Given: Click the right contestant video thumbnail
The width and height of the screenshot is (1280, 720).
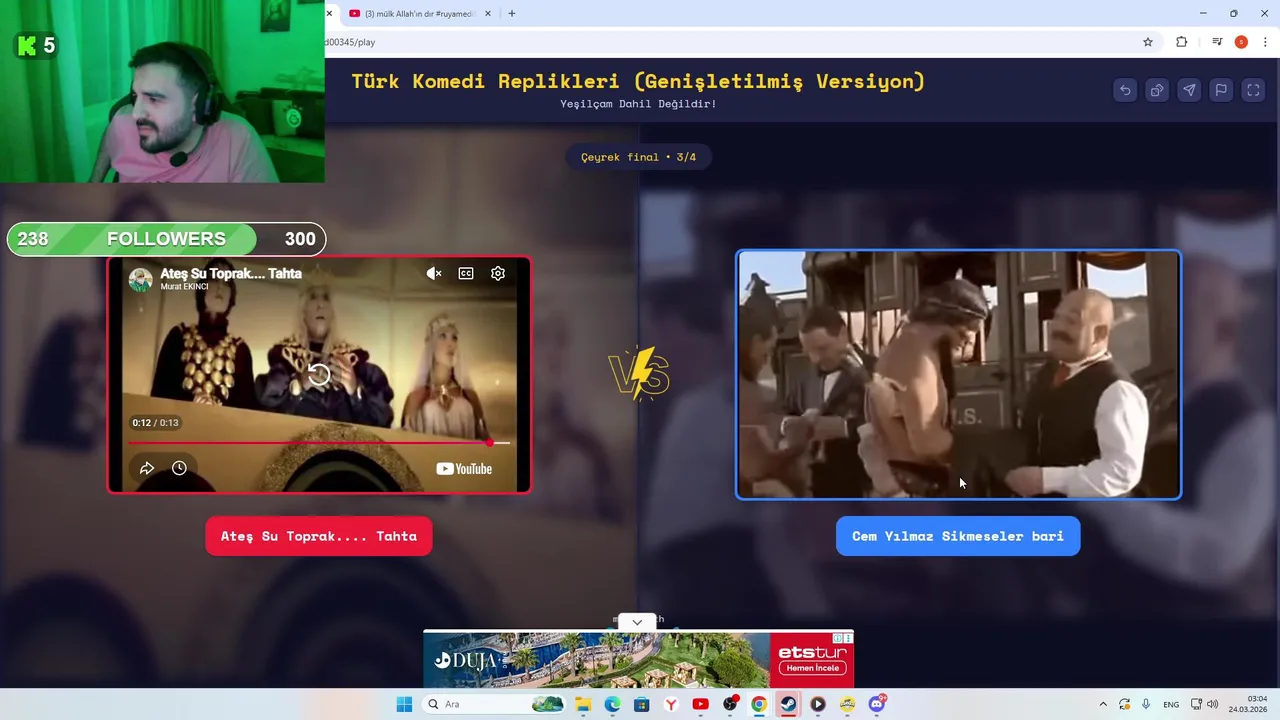Looking at the screenshot, I should click(x=958, y=374).
